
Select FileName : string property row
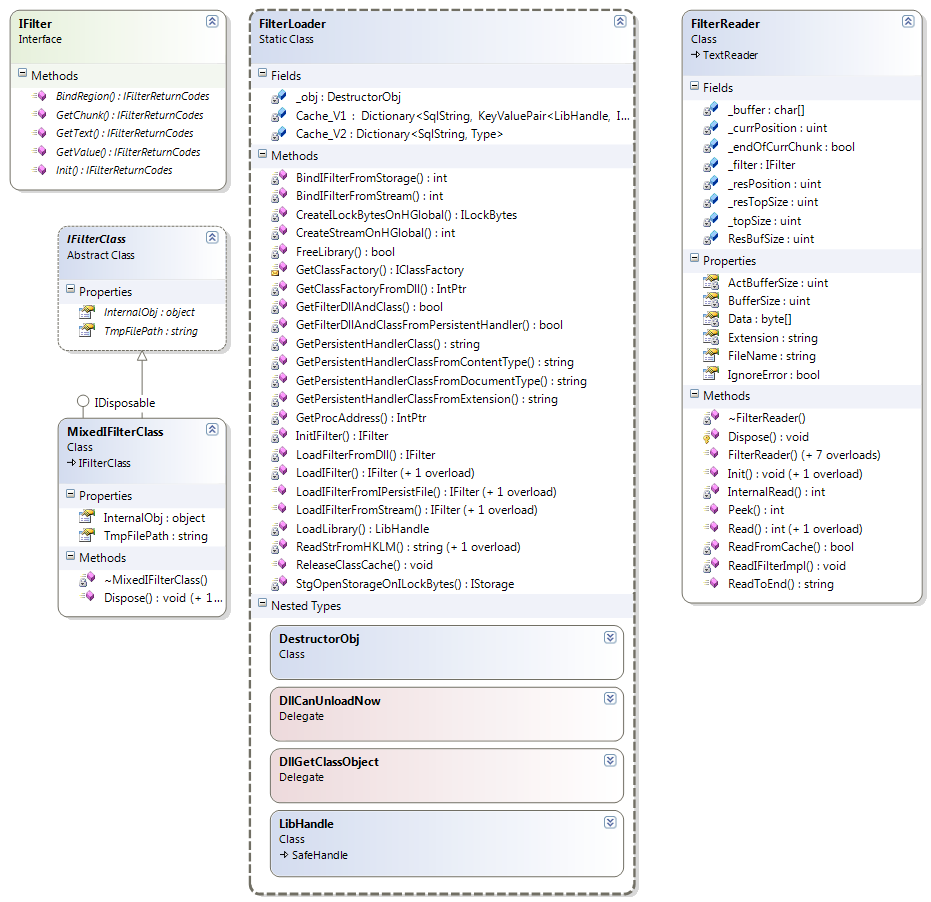[x=771, y=356]
